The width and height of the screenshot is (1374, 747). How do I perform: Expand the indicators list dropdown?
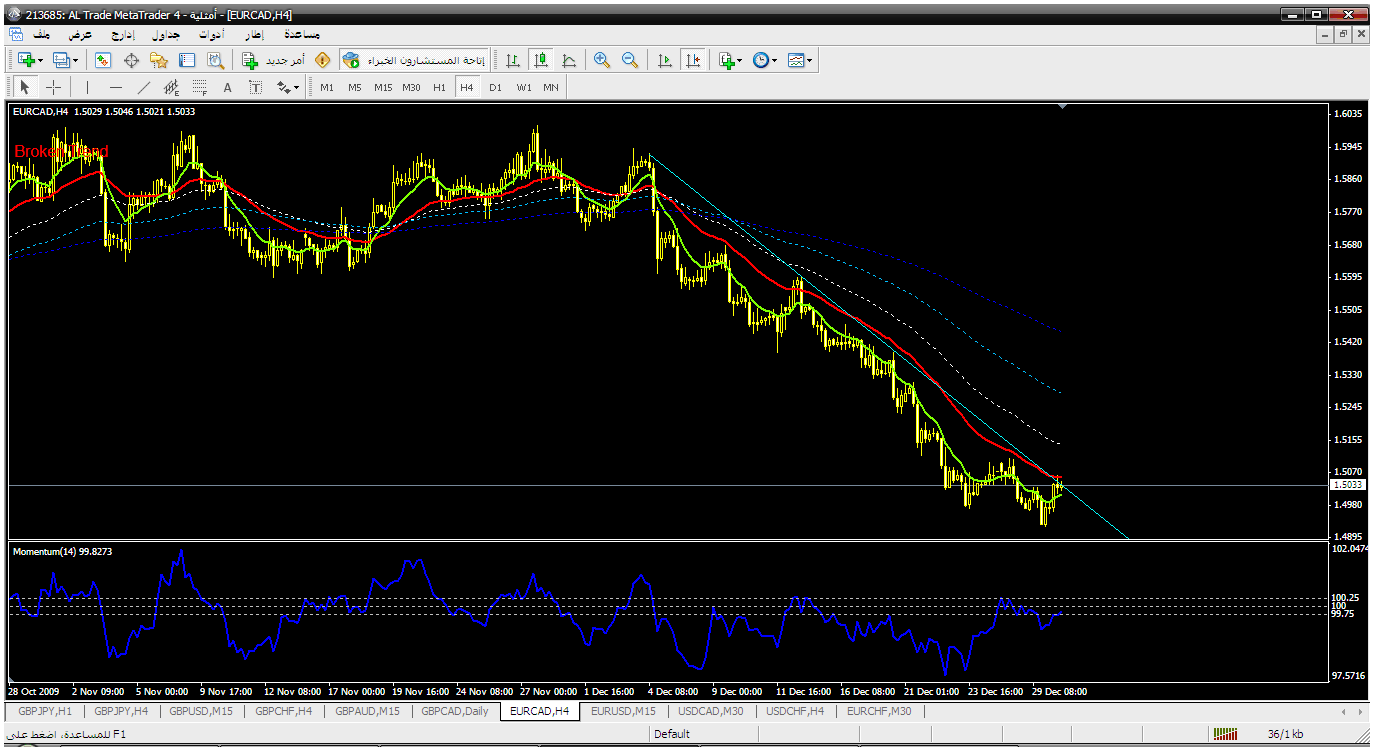pos(729,60)
